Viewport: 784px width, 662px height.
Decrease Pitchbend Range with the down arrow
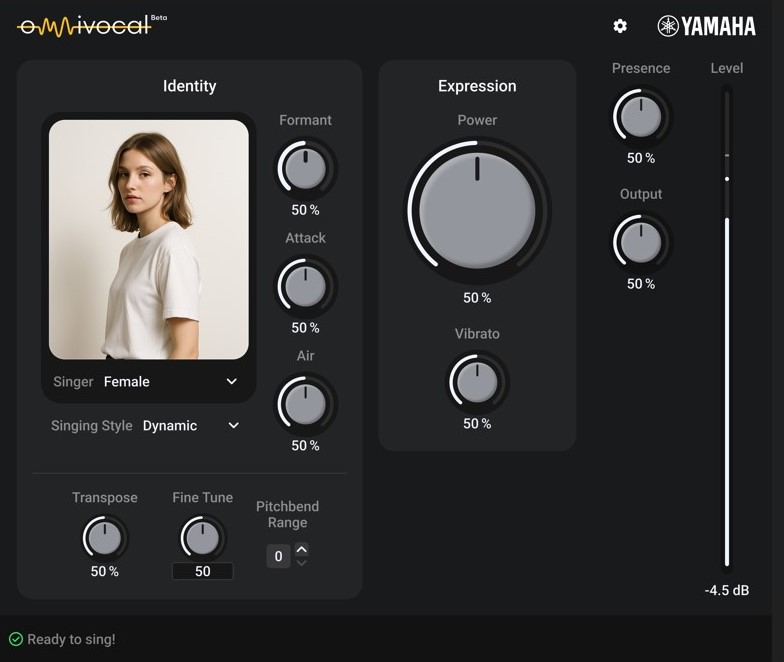click(x=302, y=563)
